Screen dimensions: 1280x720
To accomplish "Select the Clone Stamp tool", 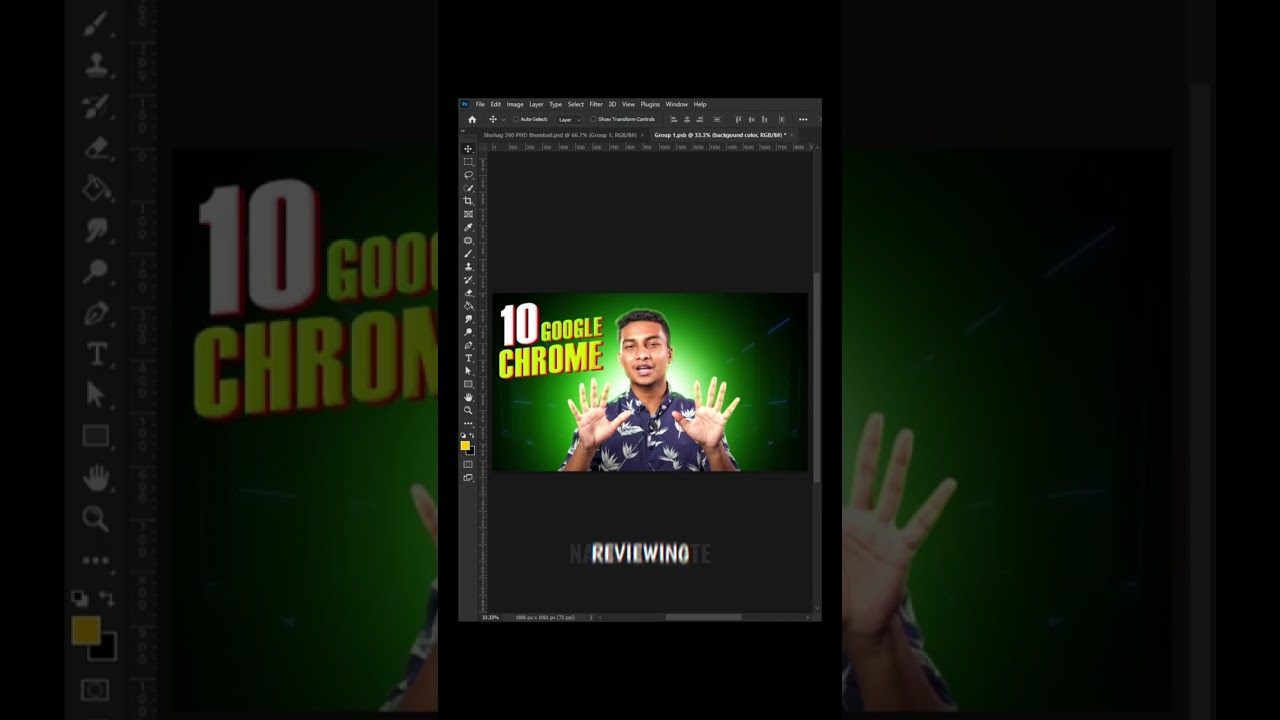I will coord(467,267).
